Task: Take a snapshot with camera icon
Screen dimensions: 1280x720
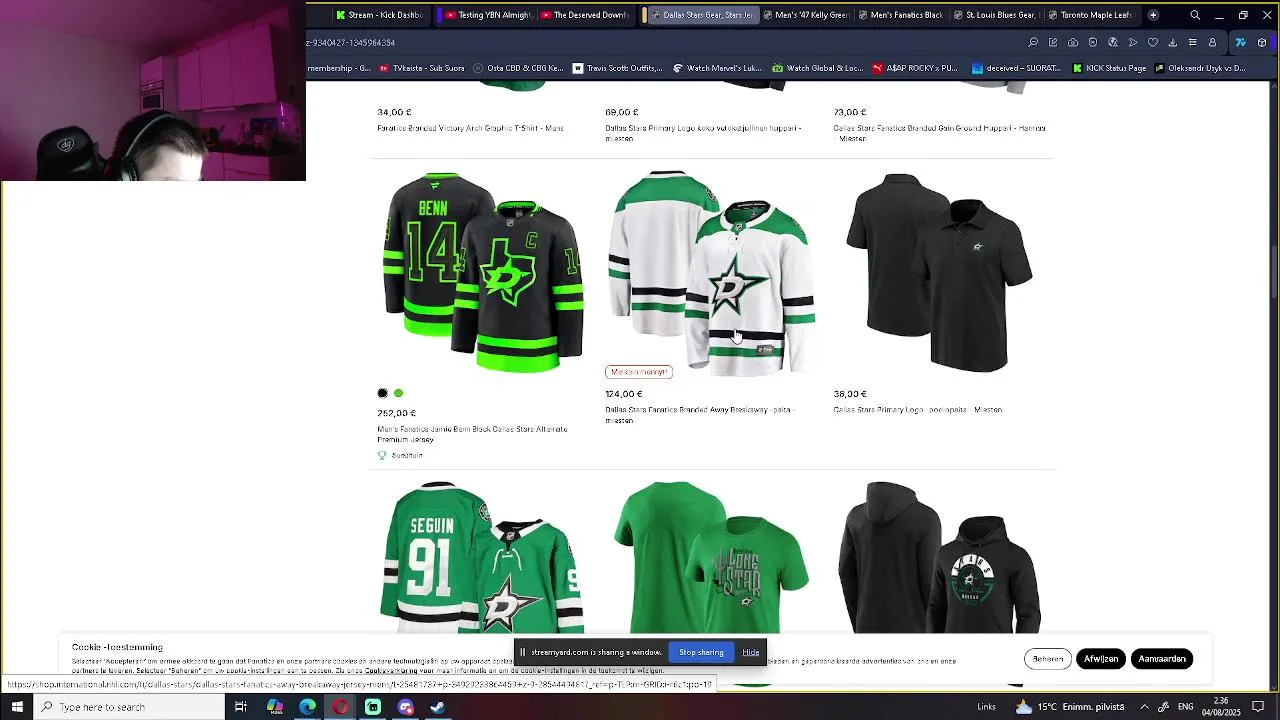Action: [1073, 42]
